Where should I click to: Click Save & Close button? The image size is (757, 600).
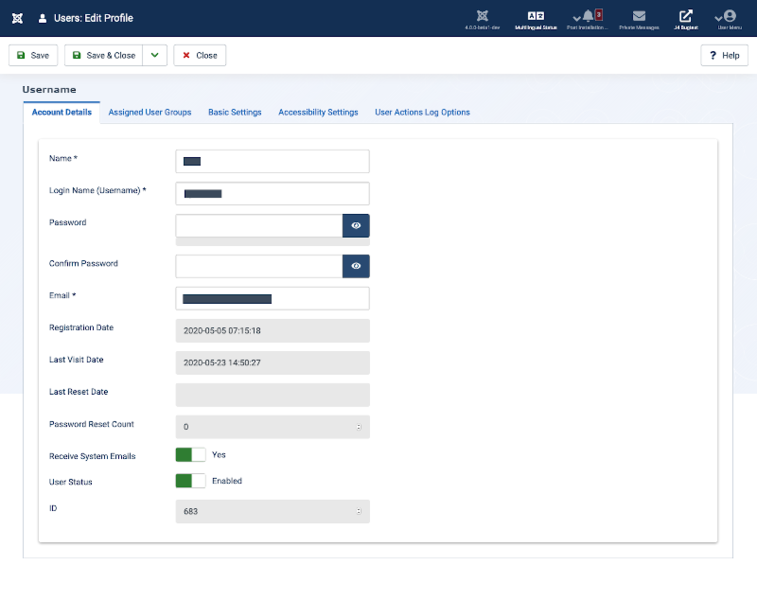coord(103,56)
